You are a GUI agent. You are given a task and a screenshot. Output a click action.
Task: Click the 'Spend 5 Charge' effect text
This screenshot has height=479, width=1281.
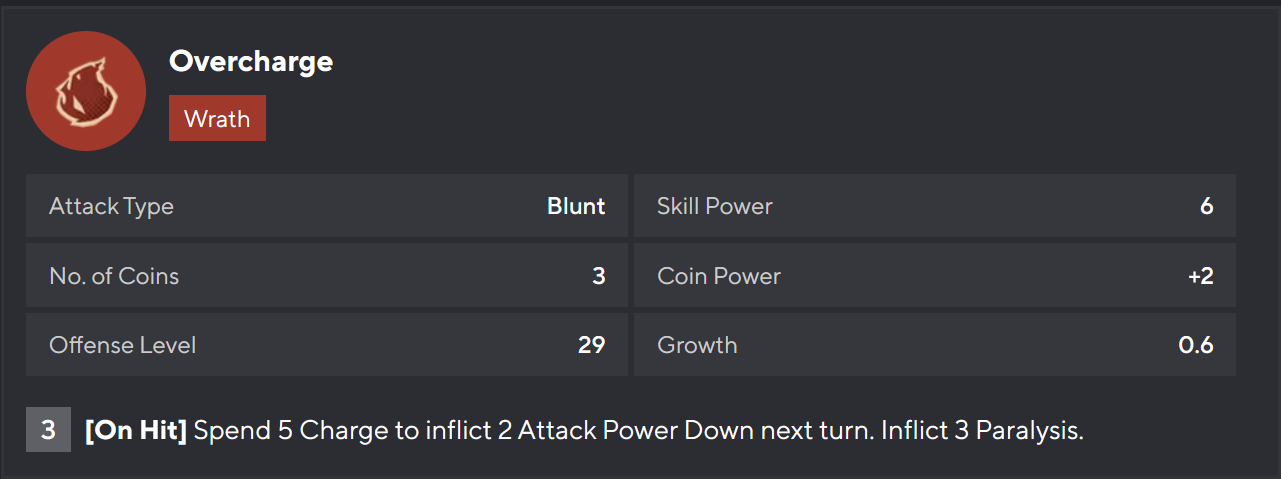coord(295,432)
